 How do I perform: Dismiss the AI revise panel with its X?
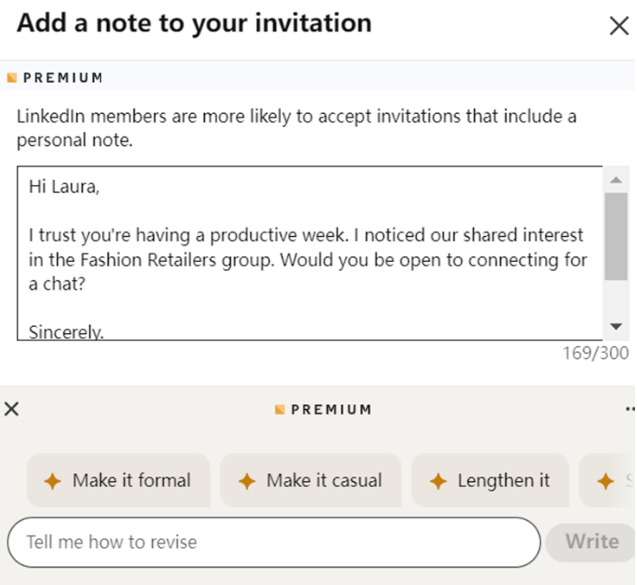(x=11, y=408)
